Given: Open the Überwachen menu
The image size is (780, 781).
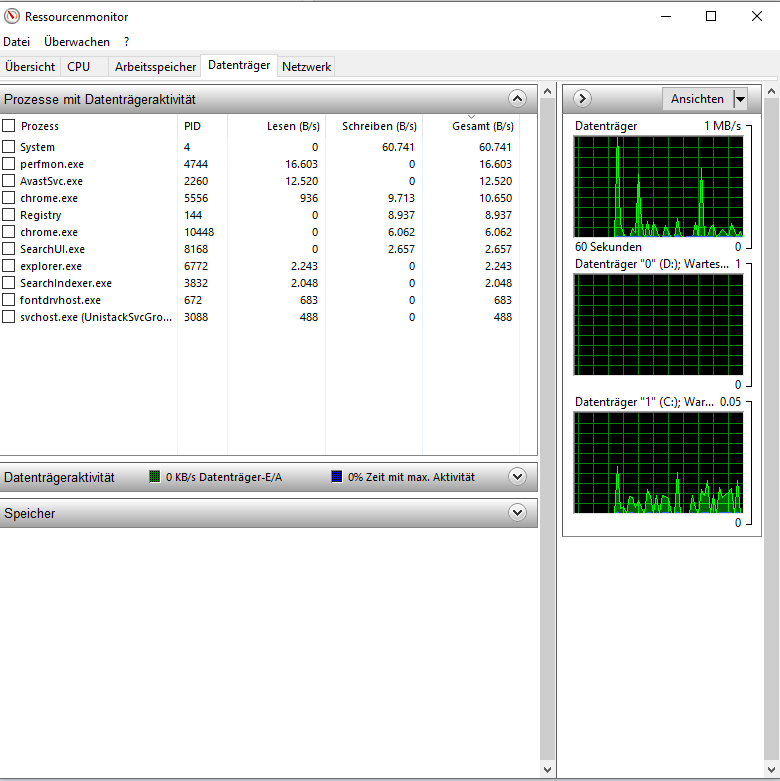Looking at the screenshot, I should [77, 42].
